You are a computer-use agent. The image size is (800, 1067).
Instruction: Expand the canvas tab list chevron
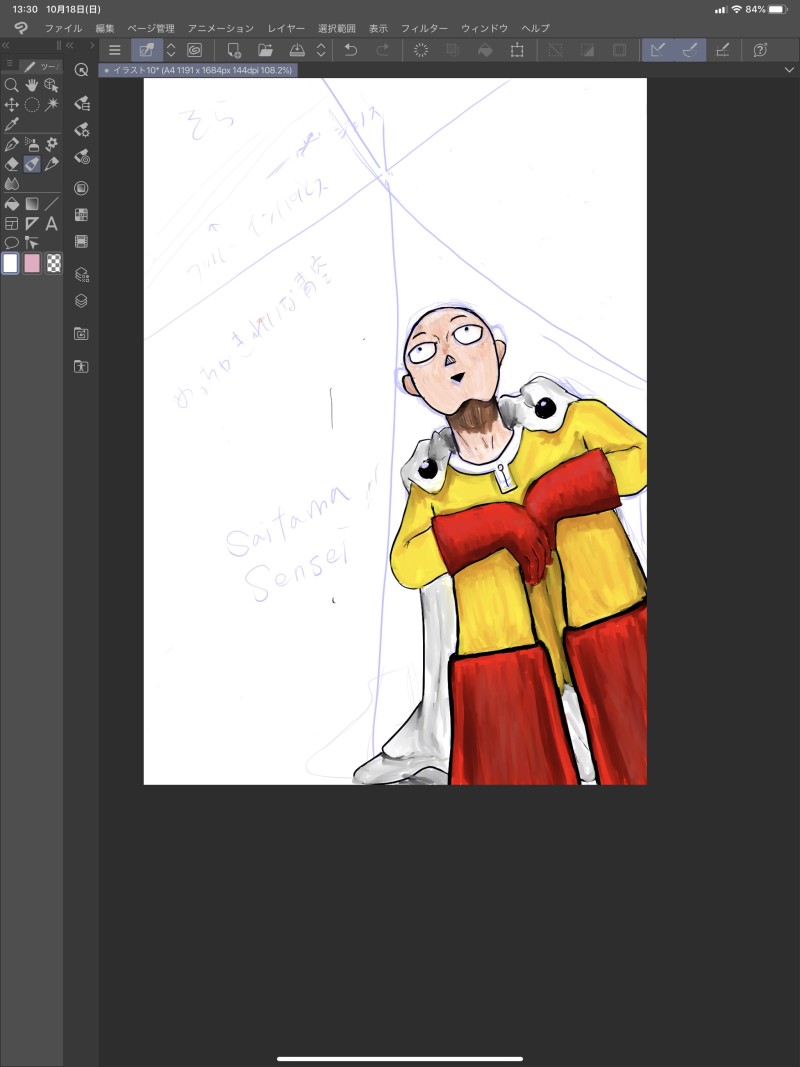789,70
